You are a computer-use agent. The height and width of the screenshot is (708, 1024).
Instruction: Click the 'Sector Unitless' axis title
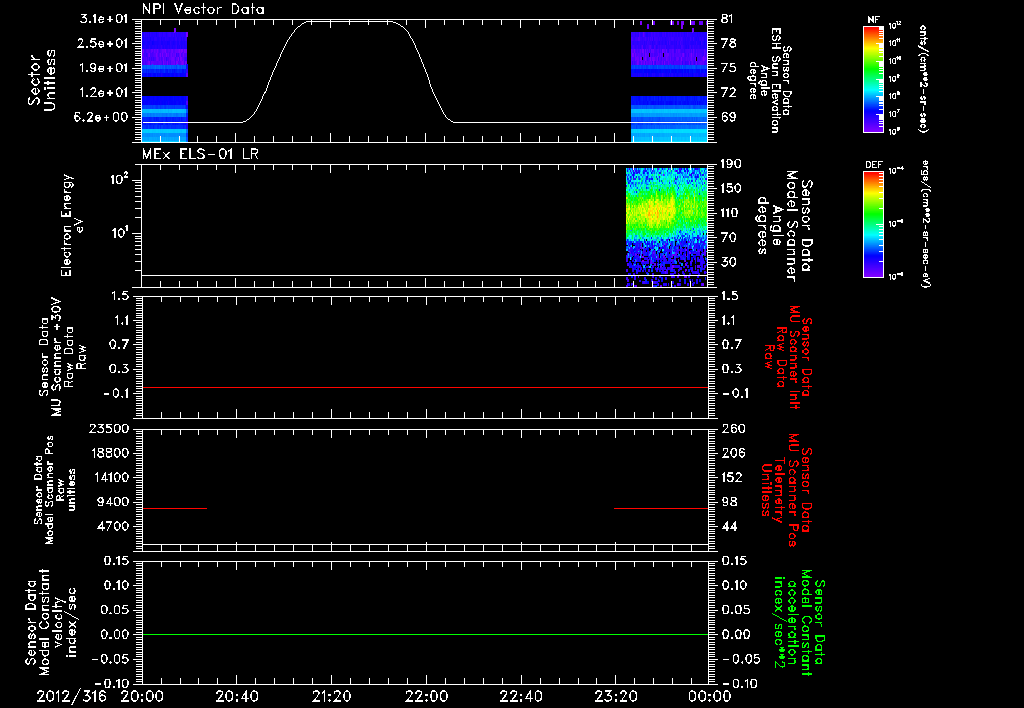coord(42,80)
